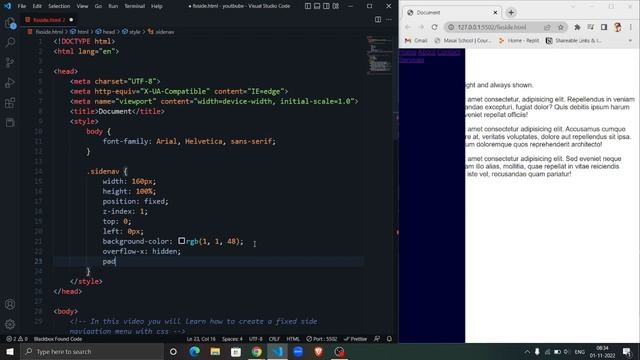Screen dimensions: 640x360
Task: Click the Windows search box in the taskbar
Action: [x=92, y=351]
